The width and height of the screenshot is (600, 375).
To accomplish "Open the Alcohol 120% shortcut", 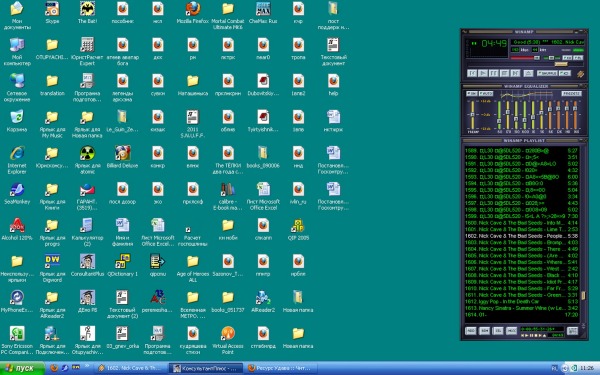I will point(17,228).
